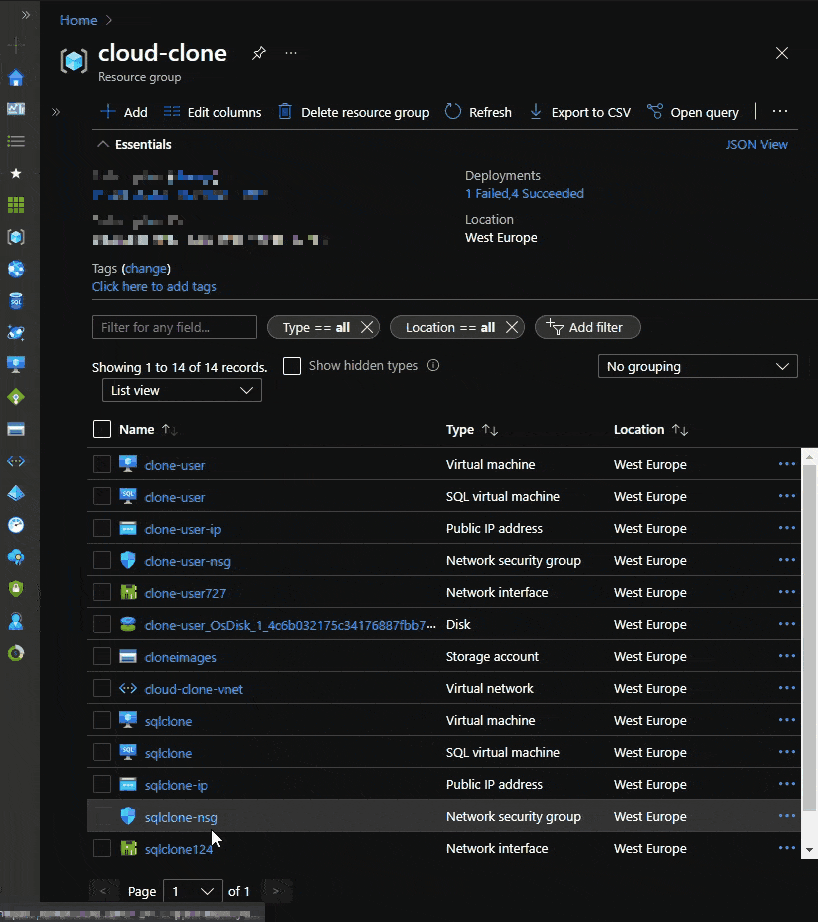This screenshot has width=818, height=922.
Task: Expand the left sidebar double-chevron
Action: pos(25,15)
